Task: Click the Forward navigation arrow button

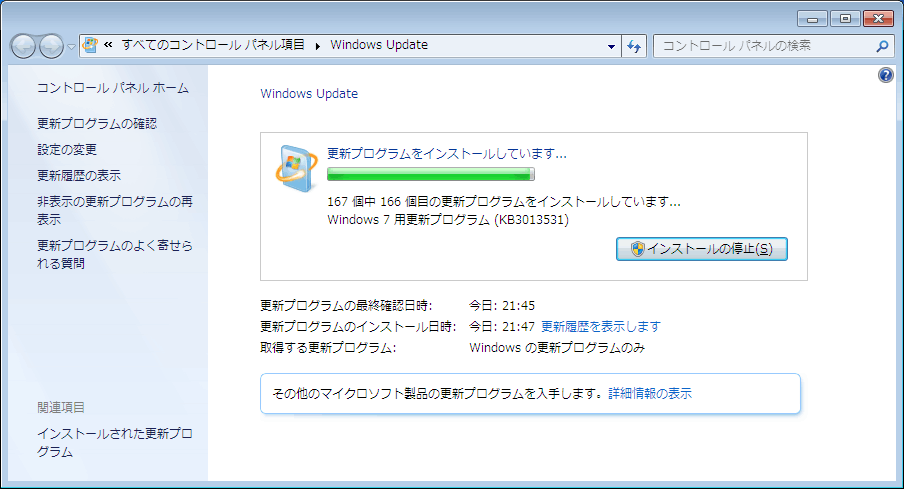Action: pos(51,46)
